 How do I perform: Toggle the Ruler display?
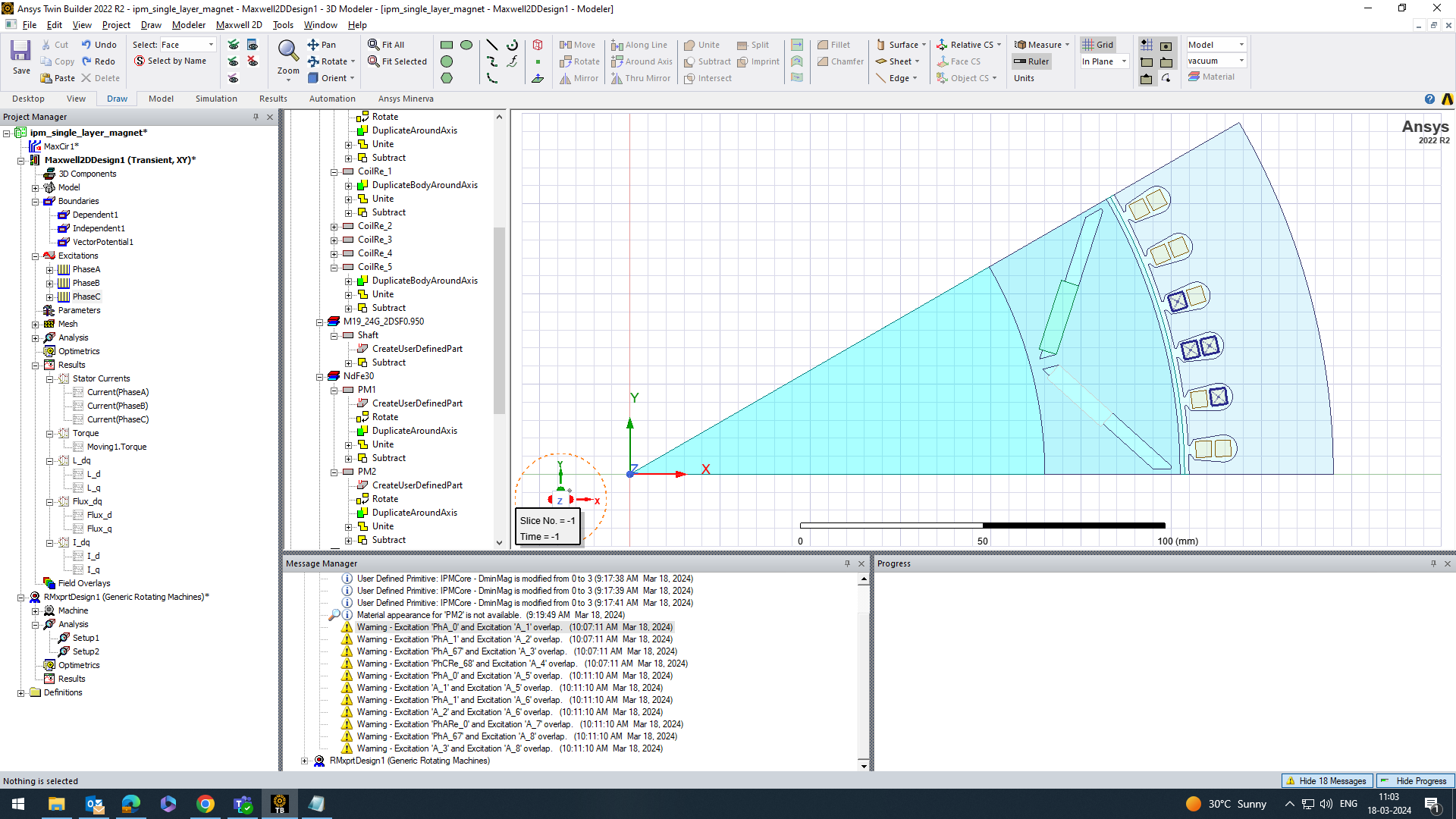[1031, 62]
